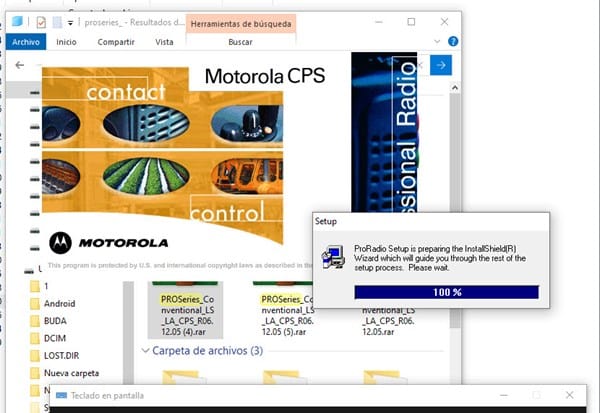Click the Motorola logo on splash screen

pos(60,243)
